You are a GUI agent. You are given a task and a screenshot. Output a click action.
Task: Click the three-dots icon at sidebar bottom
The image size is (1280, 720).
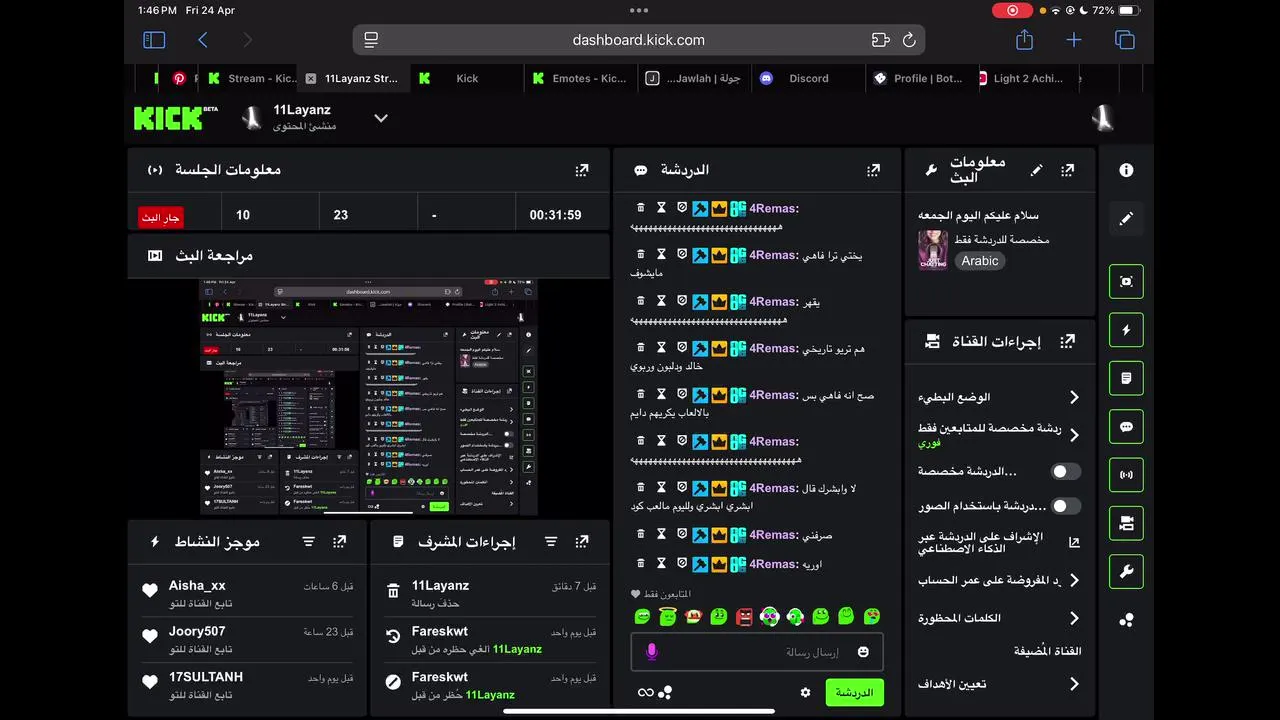tap(1126, 620)
